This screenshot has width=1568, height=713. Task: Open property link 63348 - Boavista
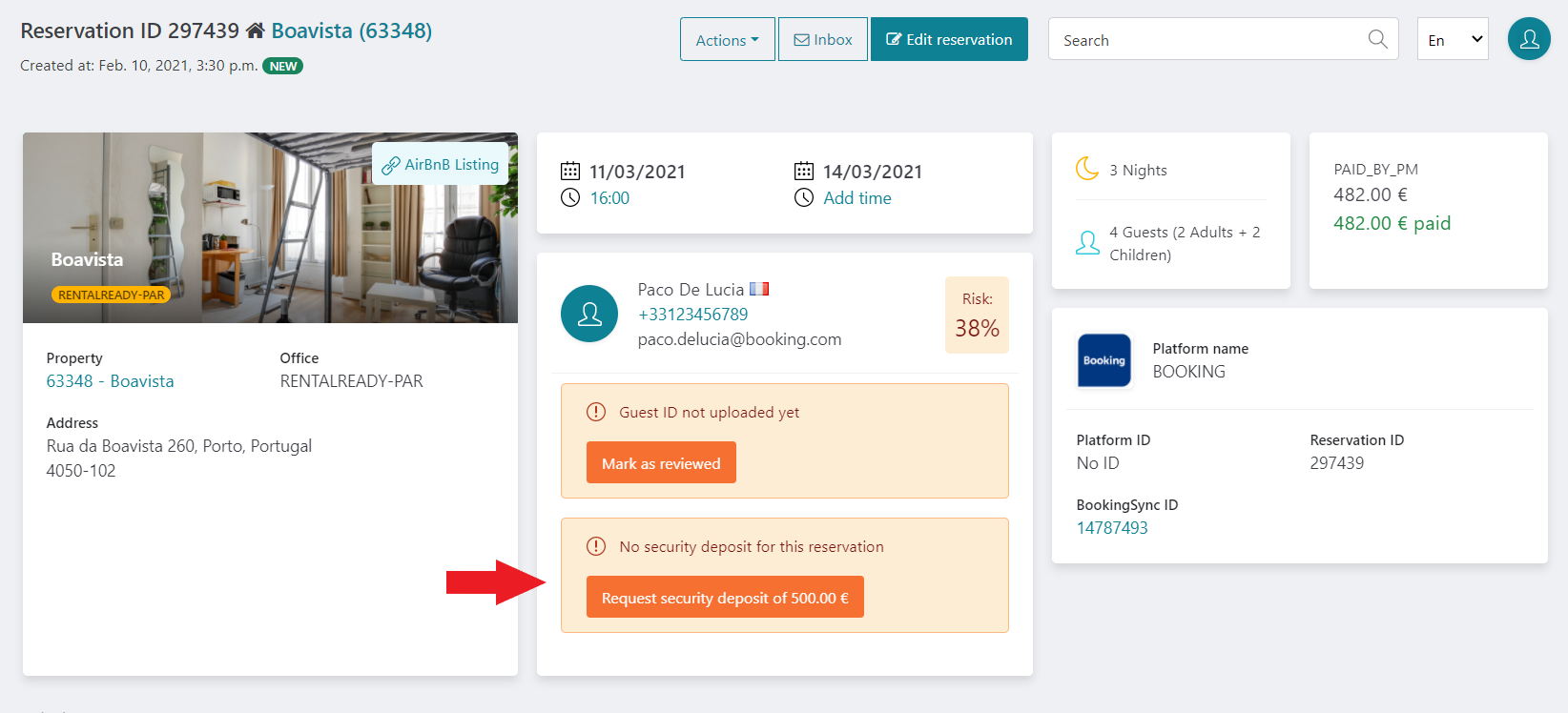coord(111,381)
